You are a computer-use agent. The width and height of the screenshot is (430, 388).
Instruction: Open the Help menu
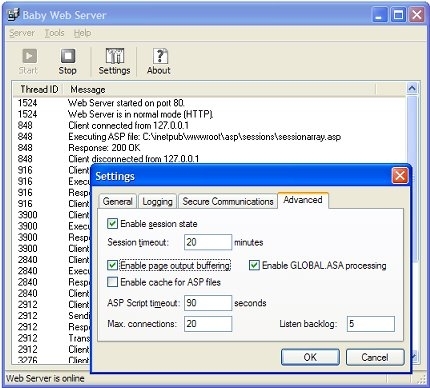[82, 33]
